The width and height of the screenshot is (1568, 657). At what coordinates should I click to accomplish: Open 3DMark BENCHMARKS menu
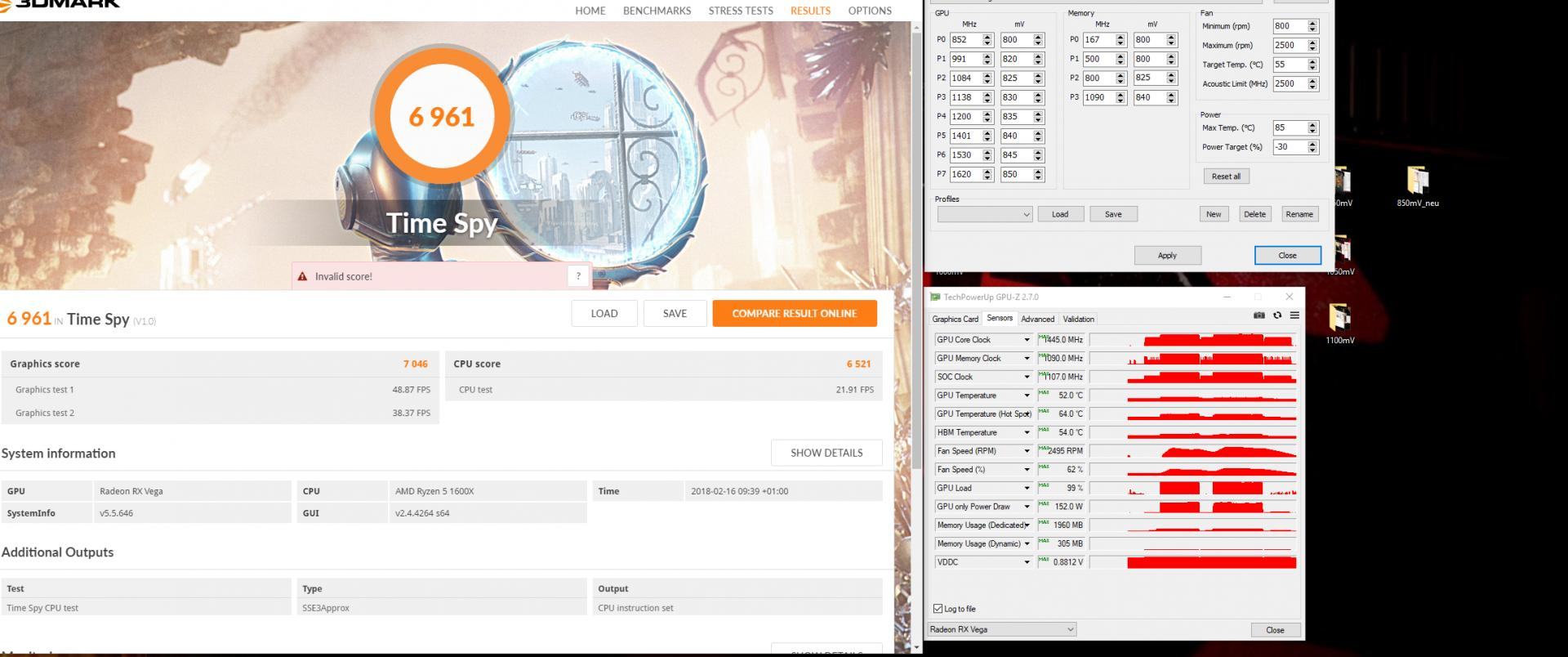click(657, 11)
